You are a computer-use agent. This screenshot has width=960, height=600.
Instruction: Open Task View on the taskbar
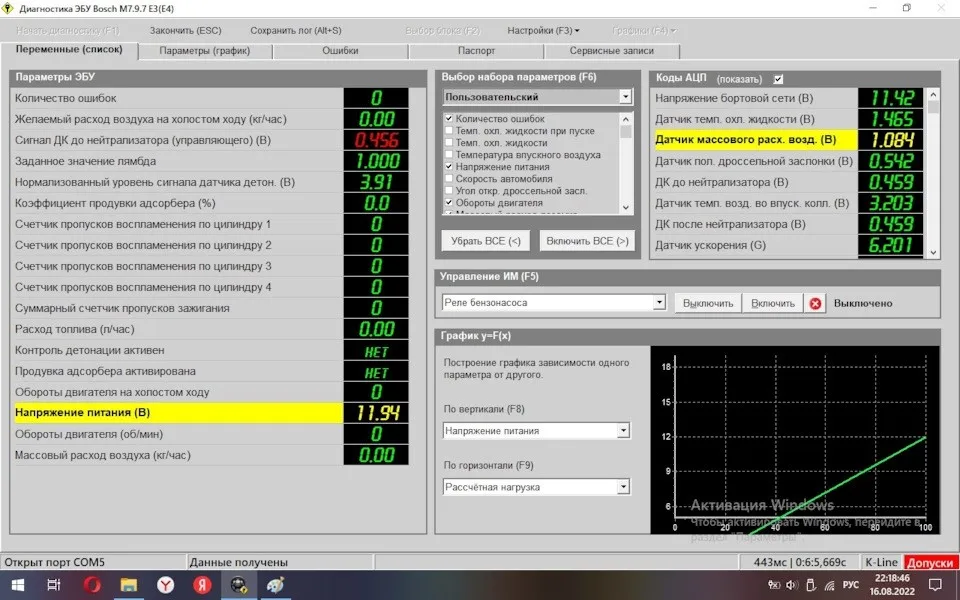55,585
